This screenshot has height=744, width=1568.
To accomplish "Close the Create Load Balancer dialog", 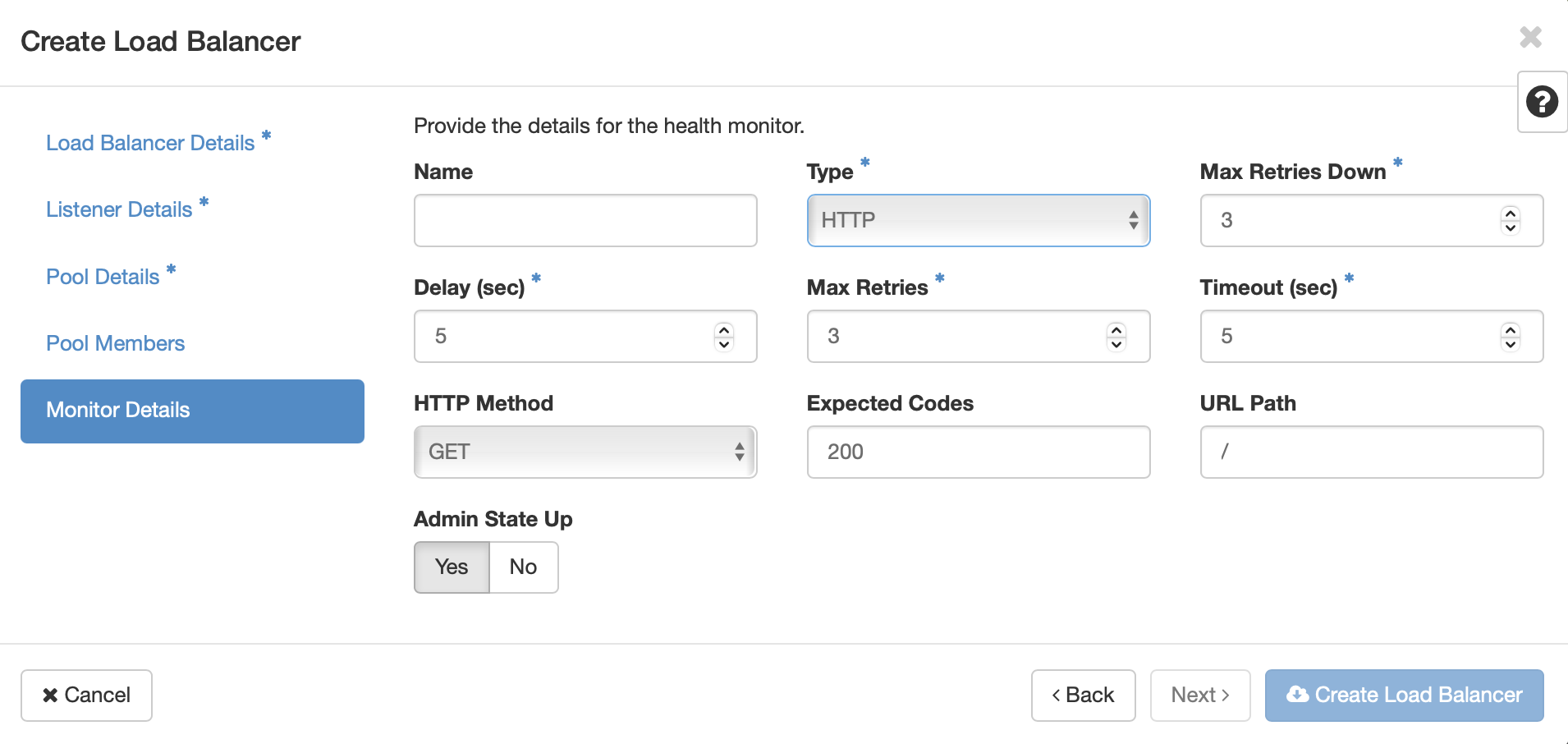I will point(1530,37).
